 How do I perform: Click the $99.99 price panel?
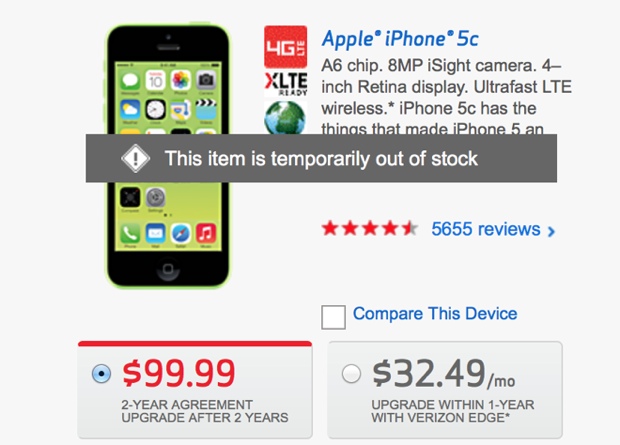[195, 390]
